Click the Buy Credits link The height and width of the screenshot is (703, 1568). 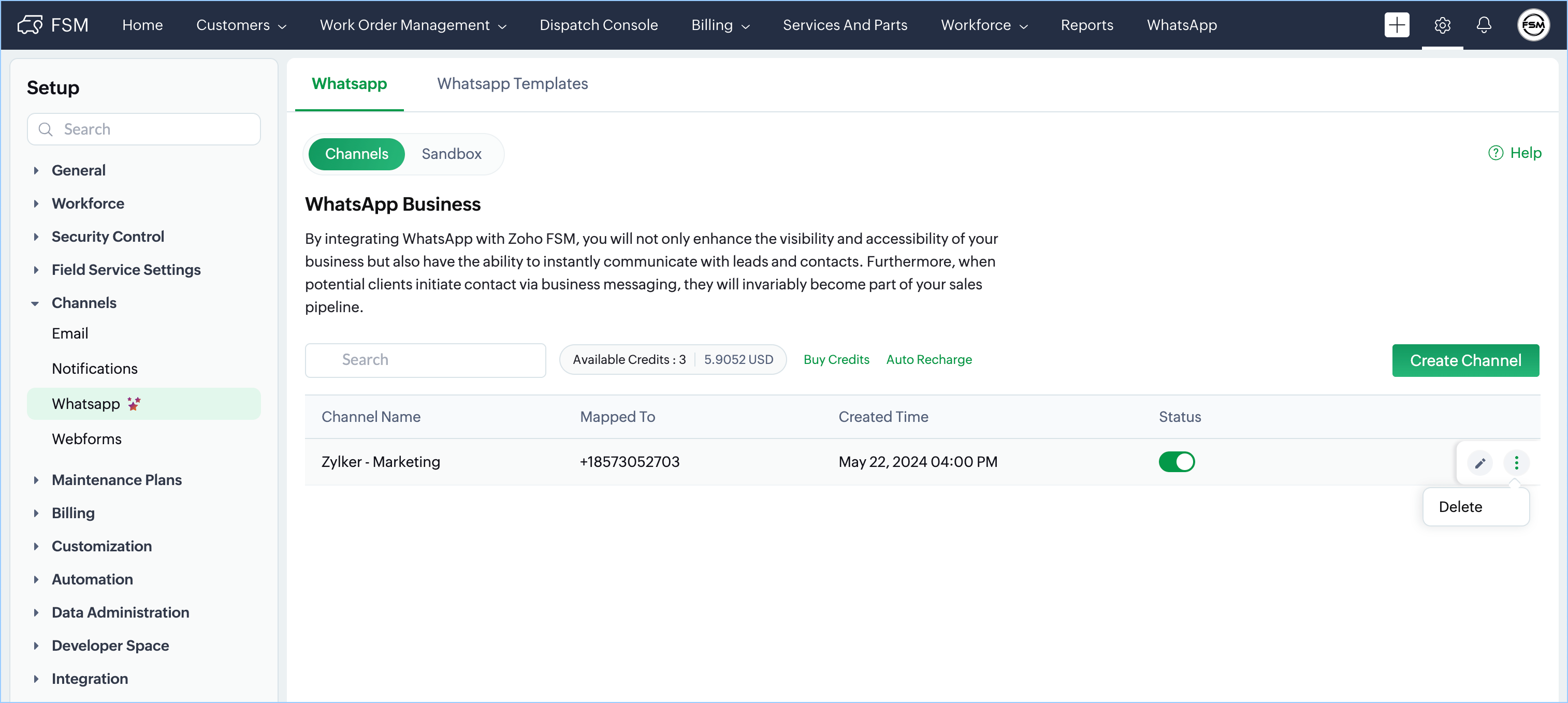point(836,359)
